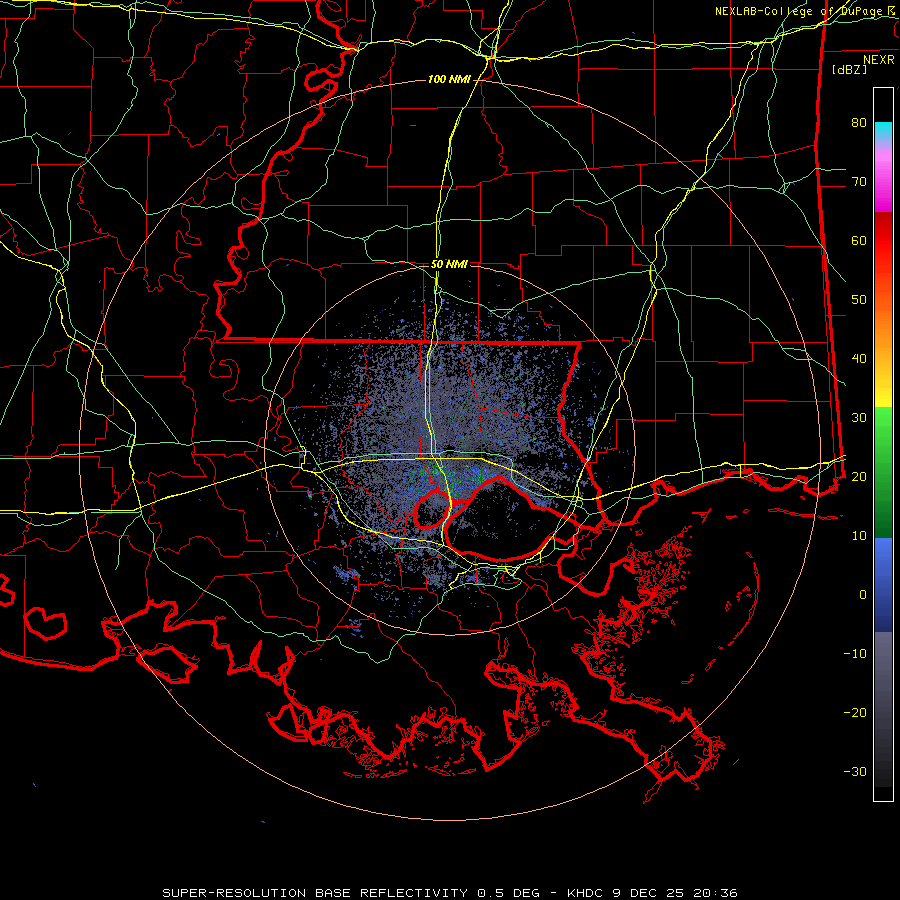Click the 'KHDC' station identifier

[586, 893]
